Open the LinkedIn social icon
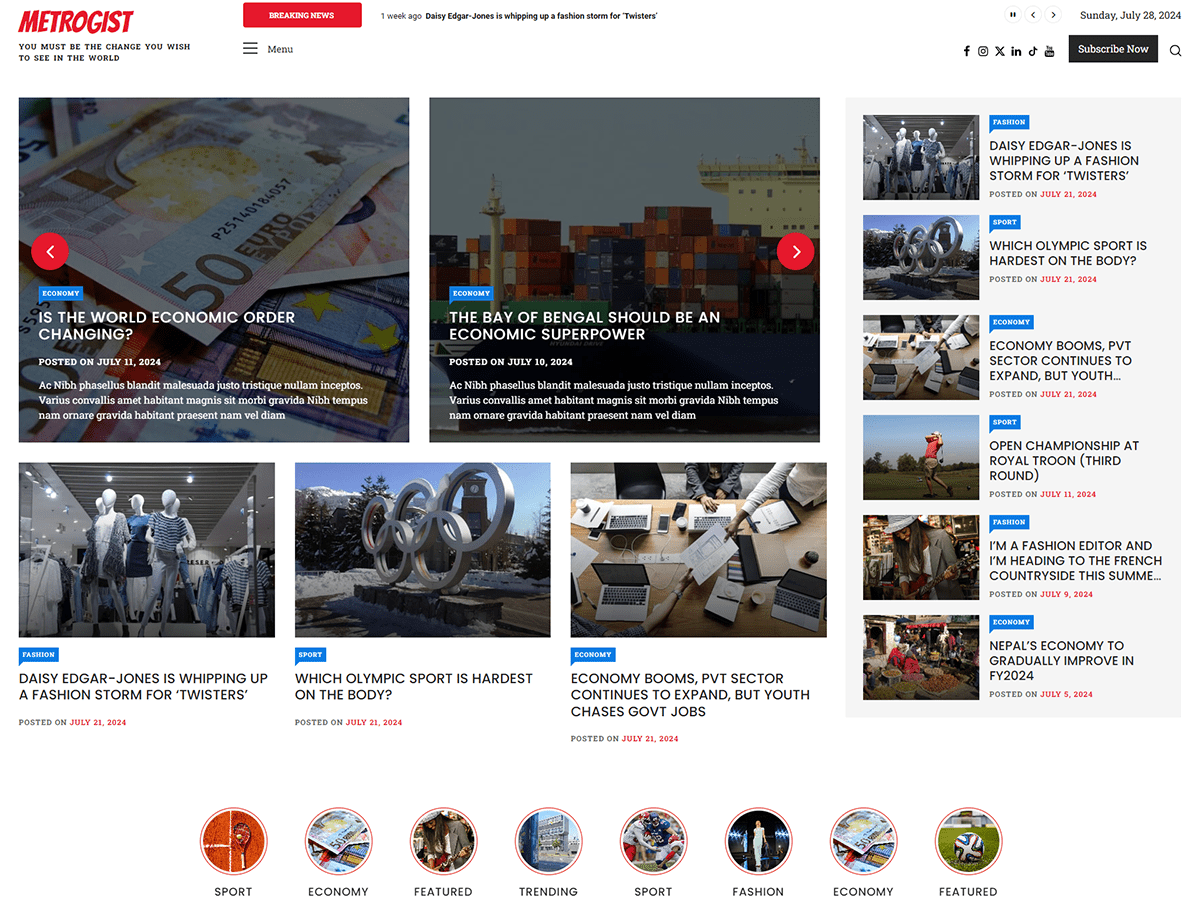 1016,50
